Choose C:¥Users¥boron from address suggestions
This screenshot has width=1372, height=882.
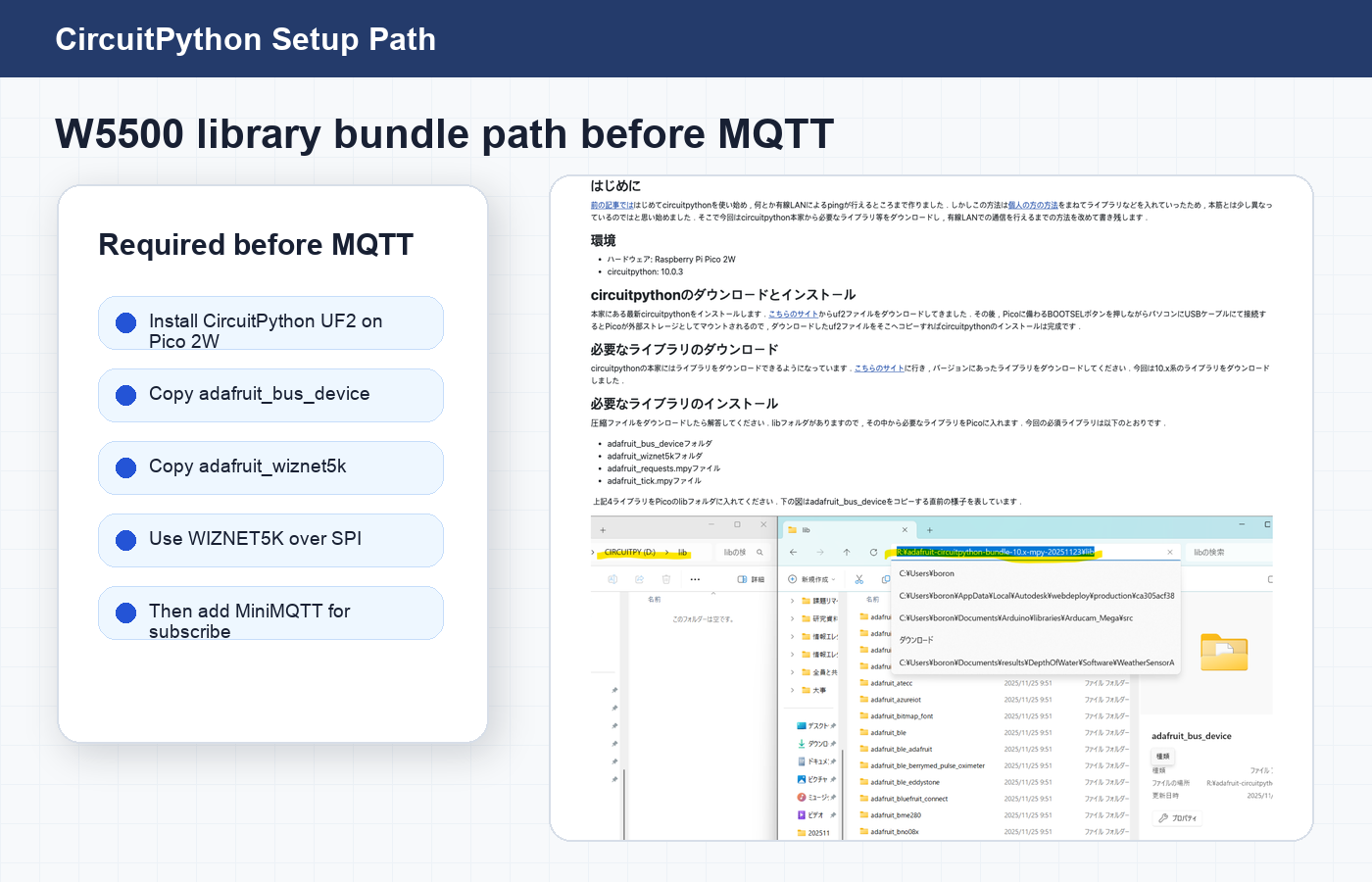click(927, 573)
